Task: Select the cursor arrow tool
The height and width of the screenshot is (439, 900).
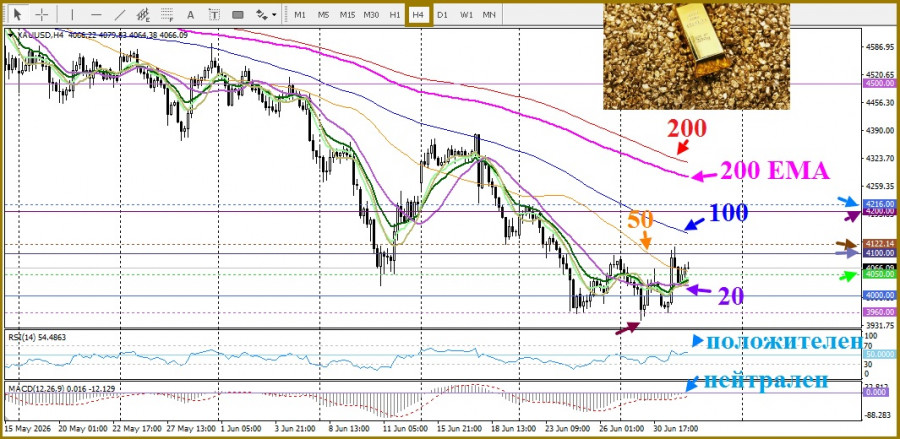Action: point(18,14)
